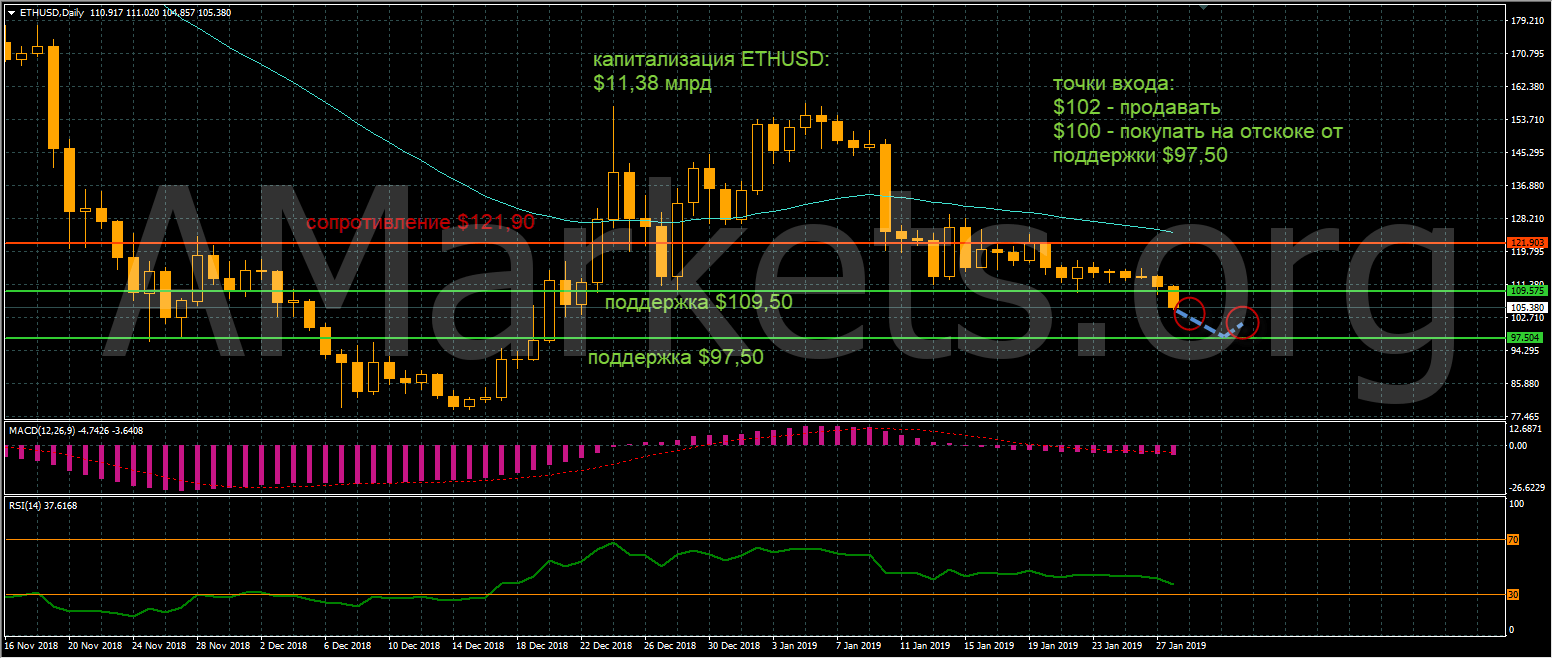This screenshot has height=659, width=1553.
Task: Select the '$11,38 млрд' annotation
Action: pos(652,84)
